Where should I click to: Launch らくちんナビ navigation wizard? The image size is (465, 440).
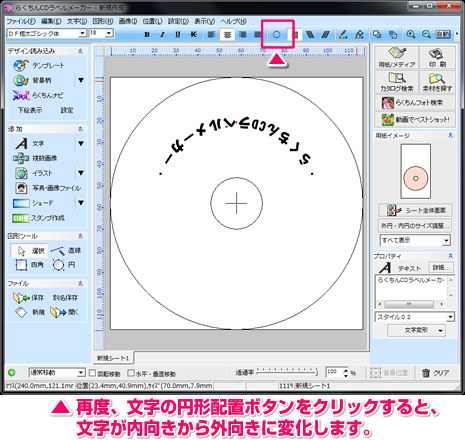tap(38, 95)
